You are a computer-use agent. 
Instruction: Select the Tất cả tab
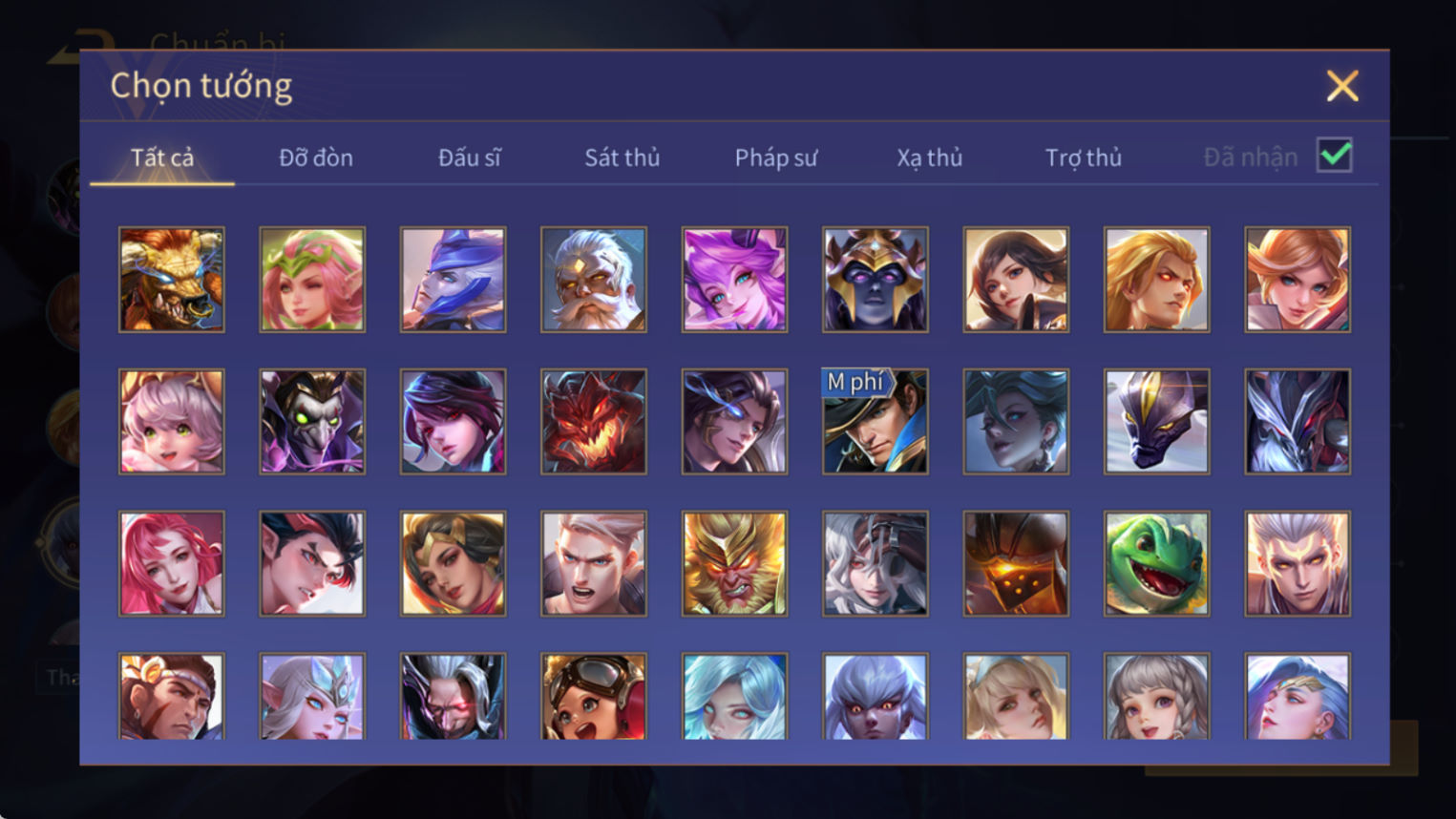pyautogui.click(x=162, y=157)
